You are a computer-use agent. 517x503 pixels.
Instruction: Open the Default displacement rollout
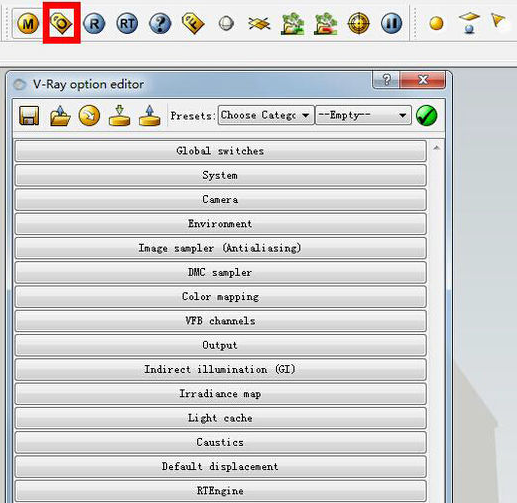220,467
